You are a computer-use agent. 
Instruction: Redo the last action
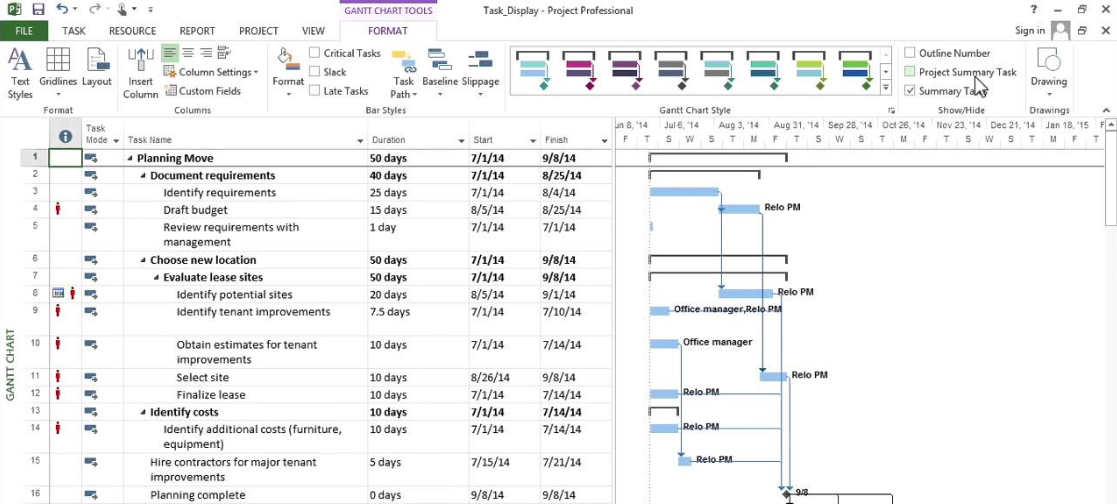click(x=95, y=10)
